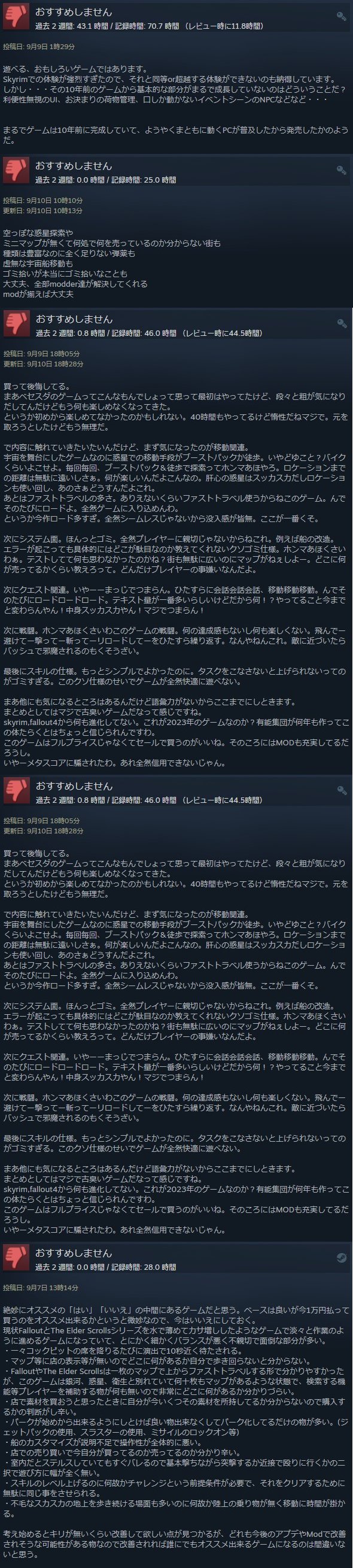Image resolution: width=353 pixels, height=1568 pixels.
Task: Click the posted date 9月9日 1時29分
Action: [51, 46]
